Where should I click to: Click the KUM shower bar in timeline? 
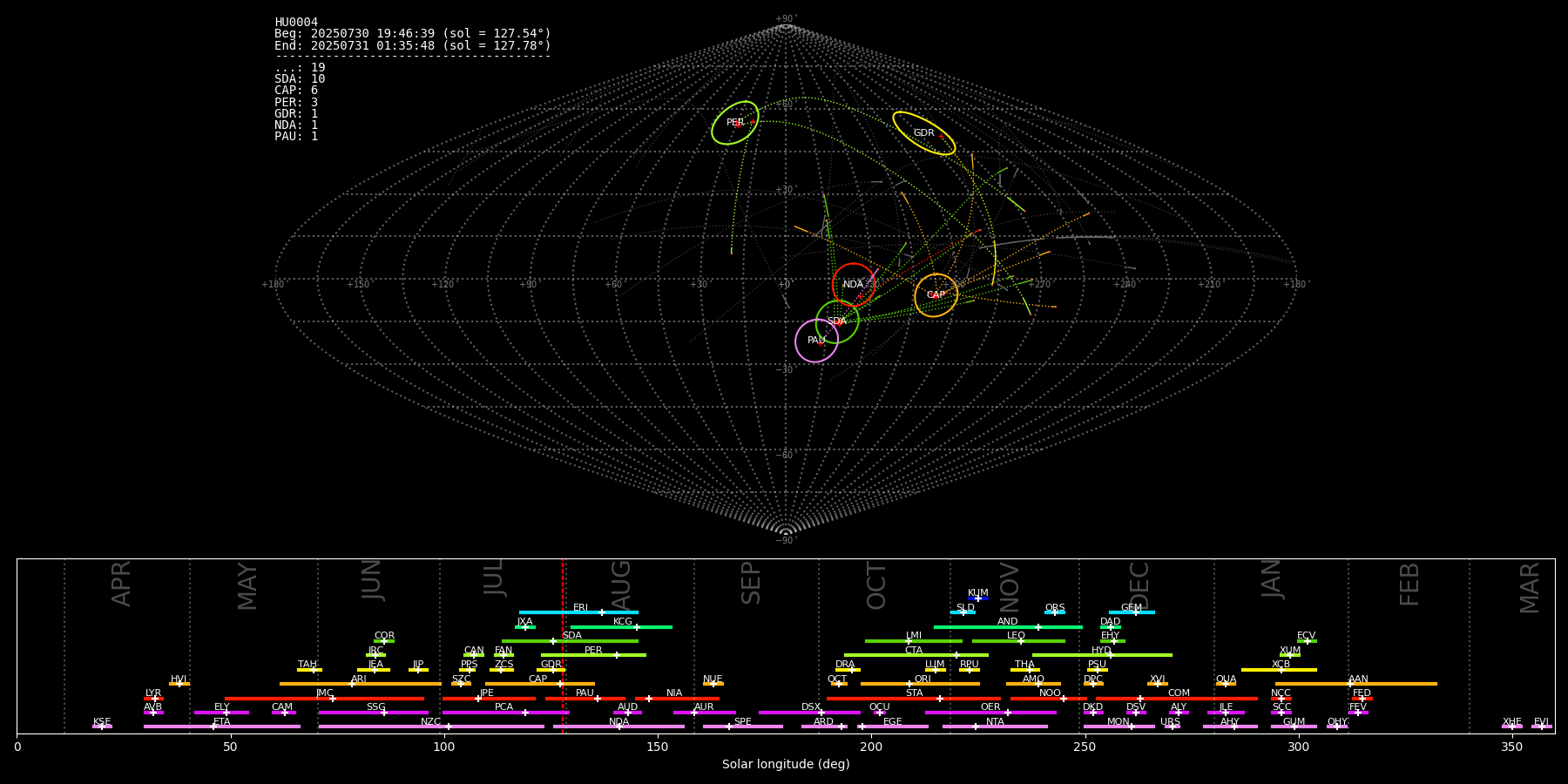point(978,598)
